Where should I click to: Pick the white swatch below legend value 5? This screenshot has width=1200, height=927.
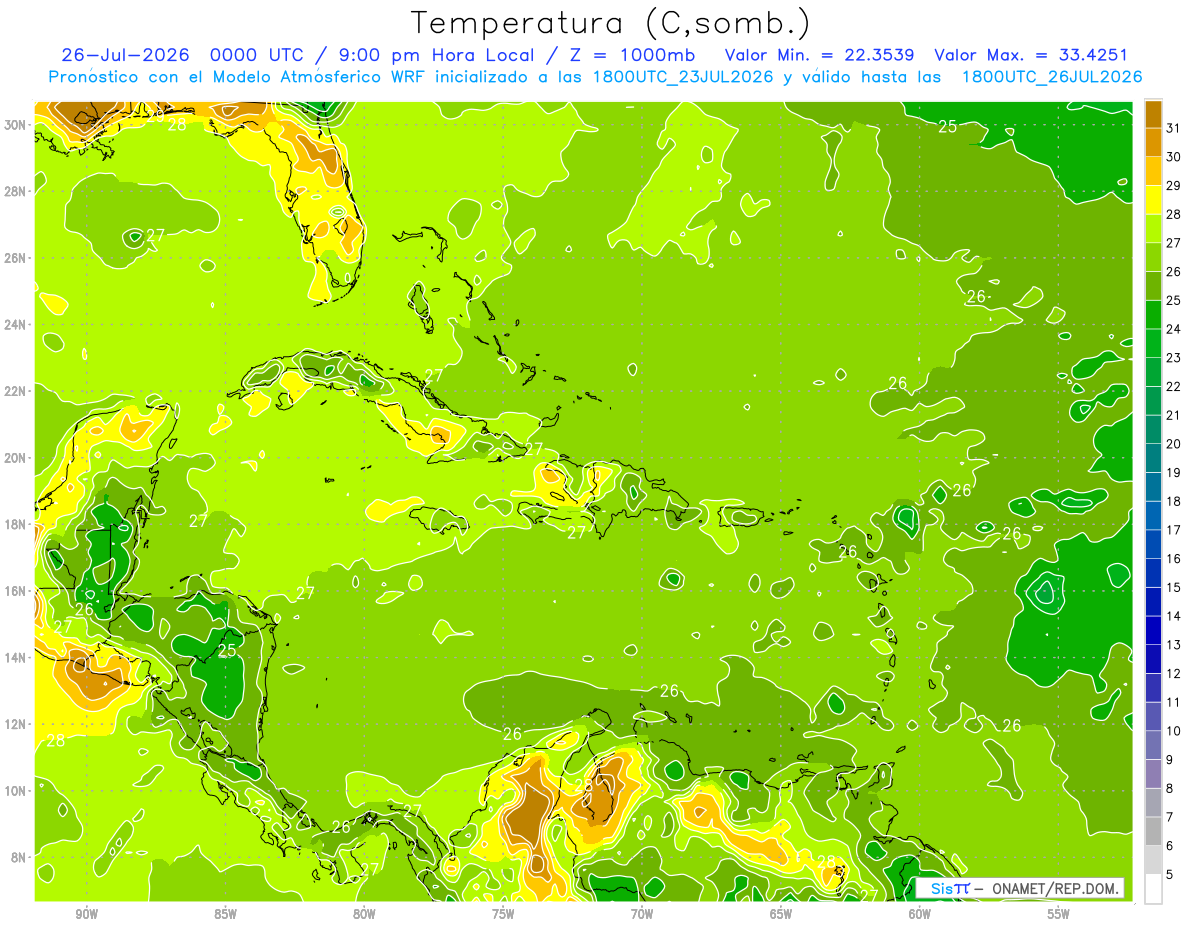pos(1153,889)
